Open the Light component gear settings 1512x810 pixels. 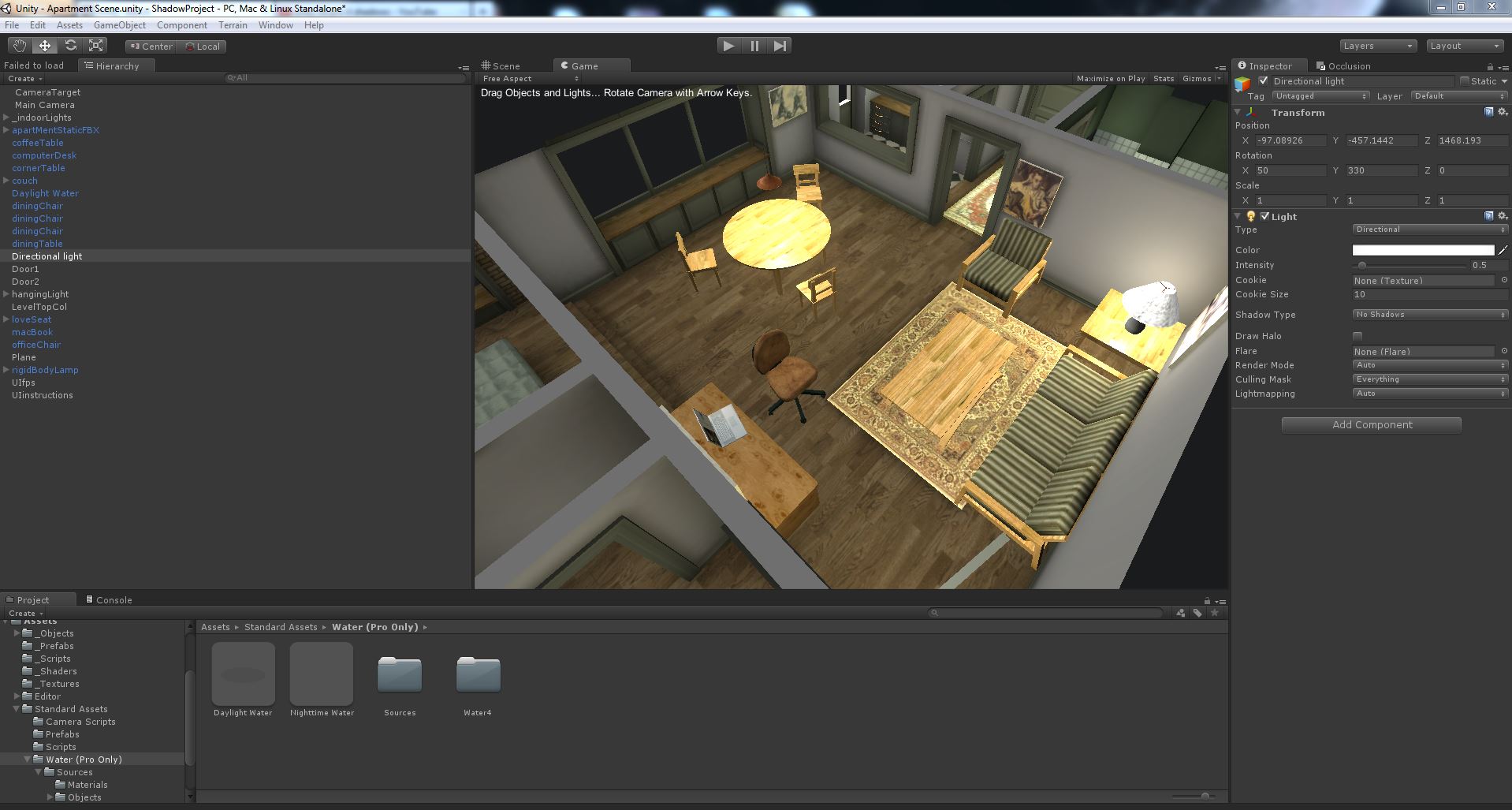[1503, 216]
